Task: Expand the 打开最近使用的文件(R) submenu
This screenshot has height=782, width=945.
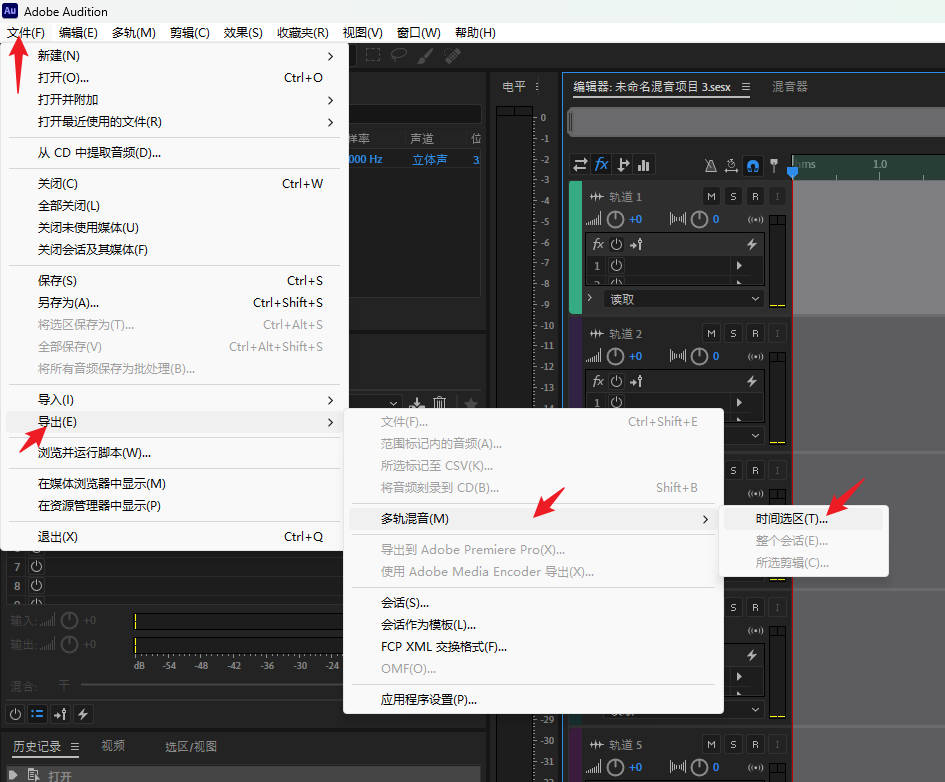Action: (175, 122)
